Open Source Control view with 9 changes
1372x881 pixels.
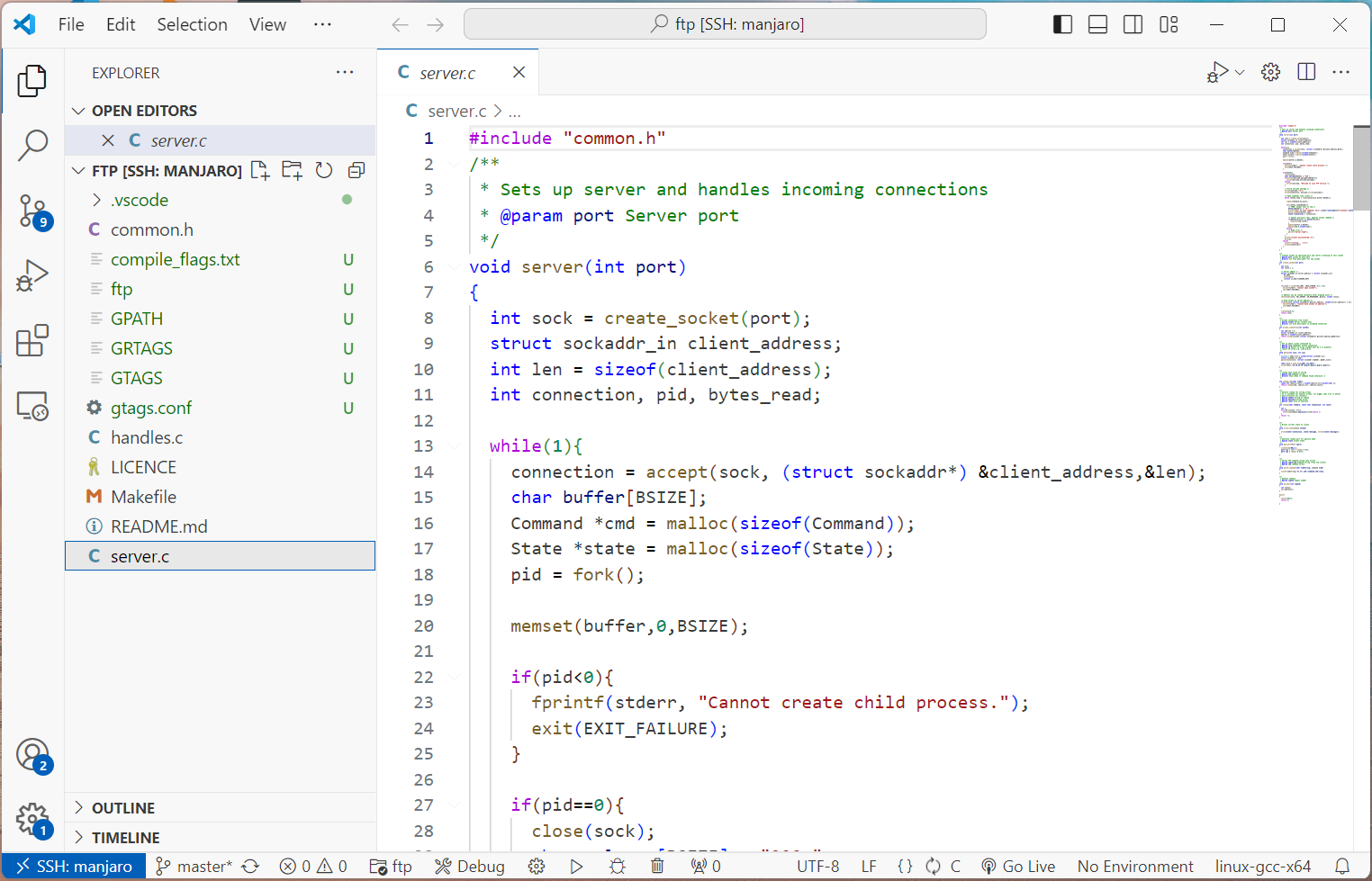(32, 211)
